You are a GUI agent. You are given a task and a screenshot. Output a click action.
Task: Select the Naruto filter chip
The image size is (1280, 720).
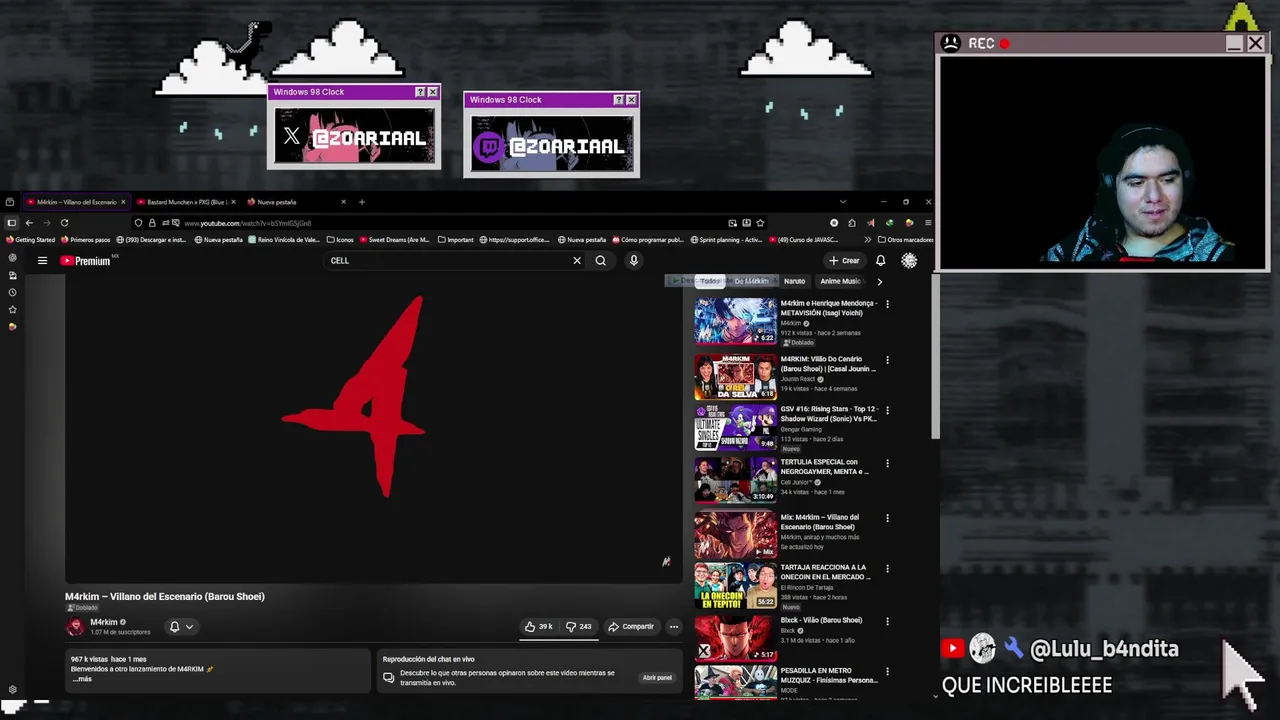(x=795, y=281)
